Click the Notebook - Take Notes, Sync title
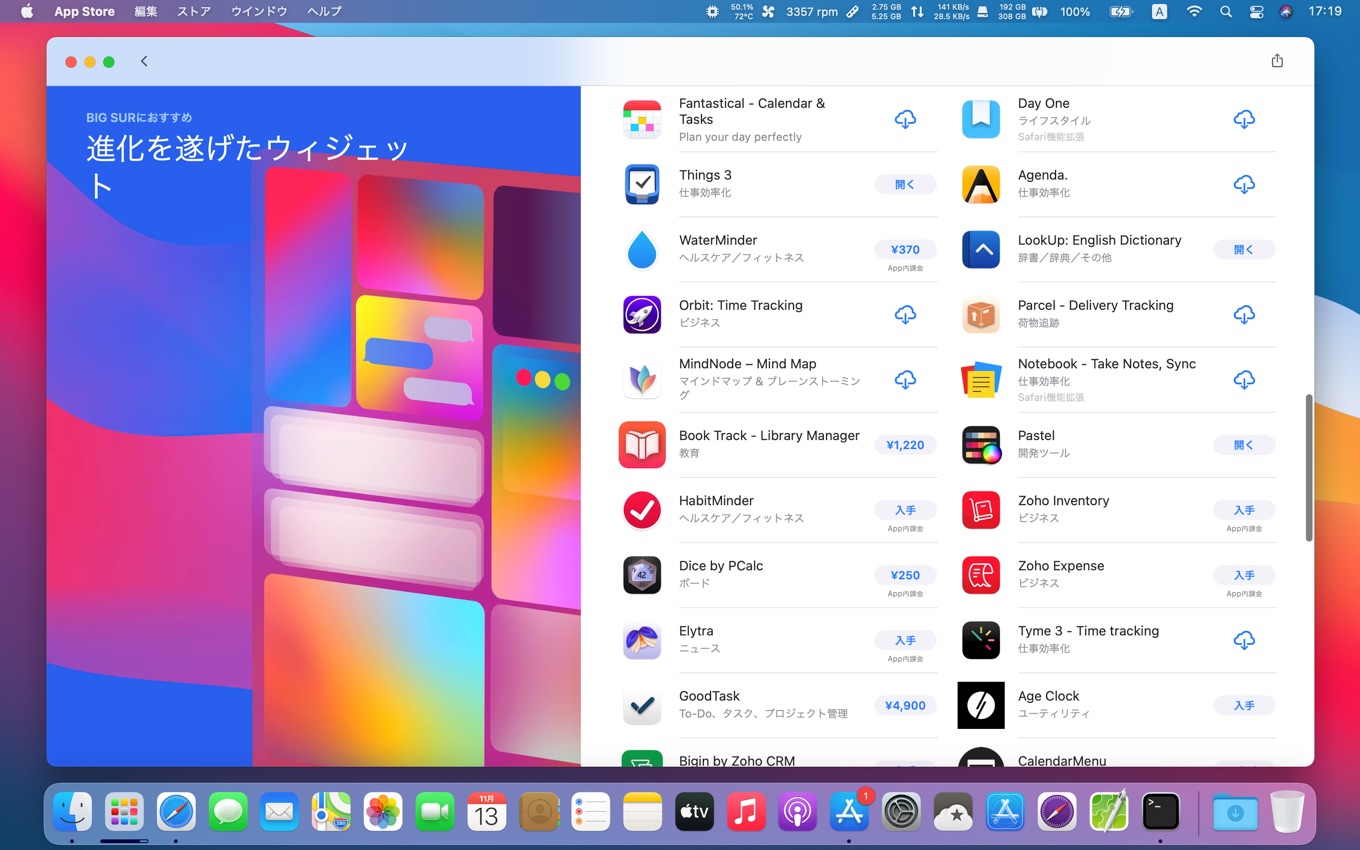 (1107, 364)
